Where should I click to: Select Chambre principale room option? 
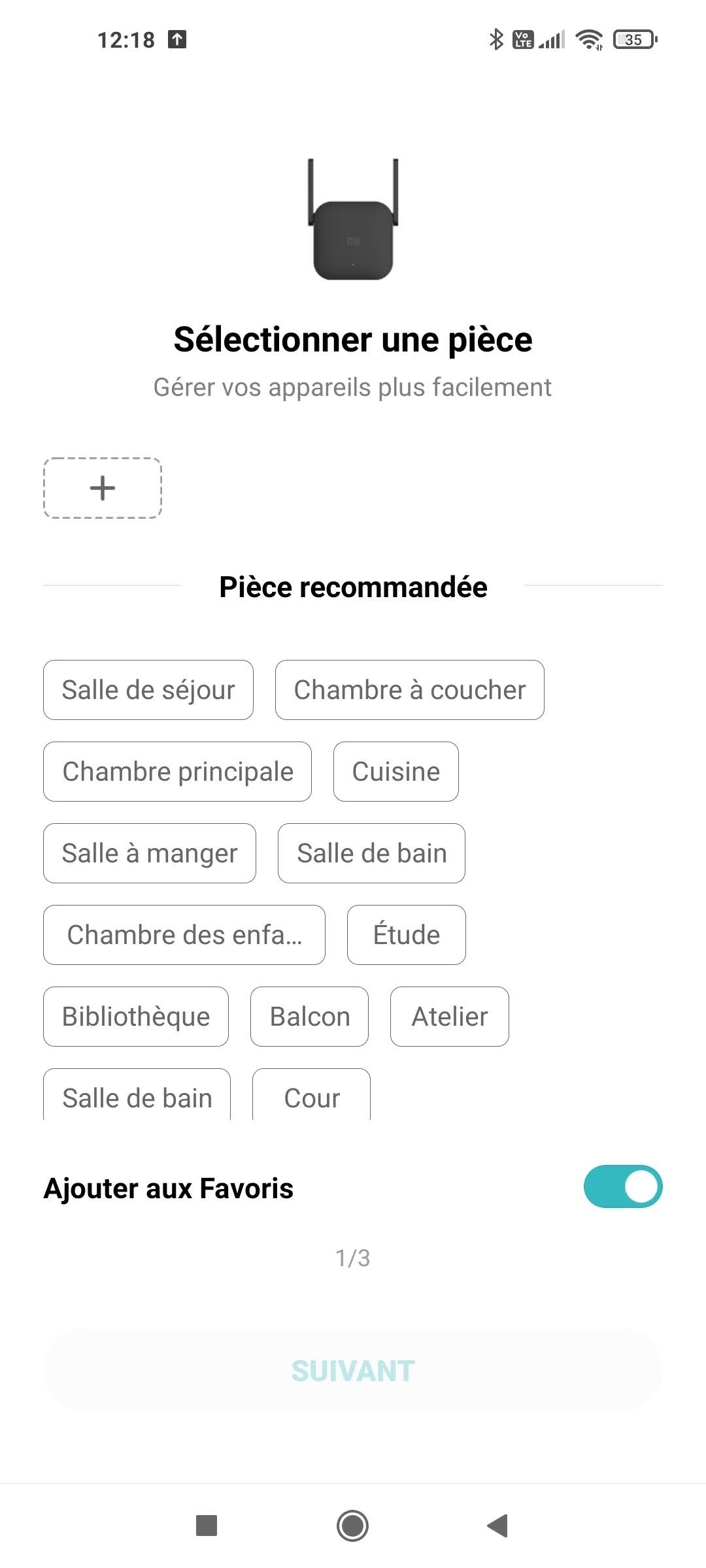click(x=177, y=772)
